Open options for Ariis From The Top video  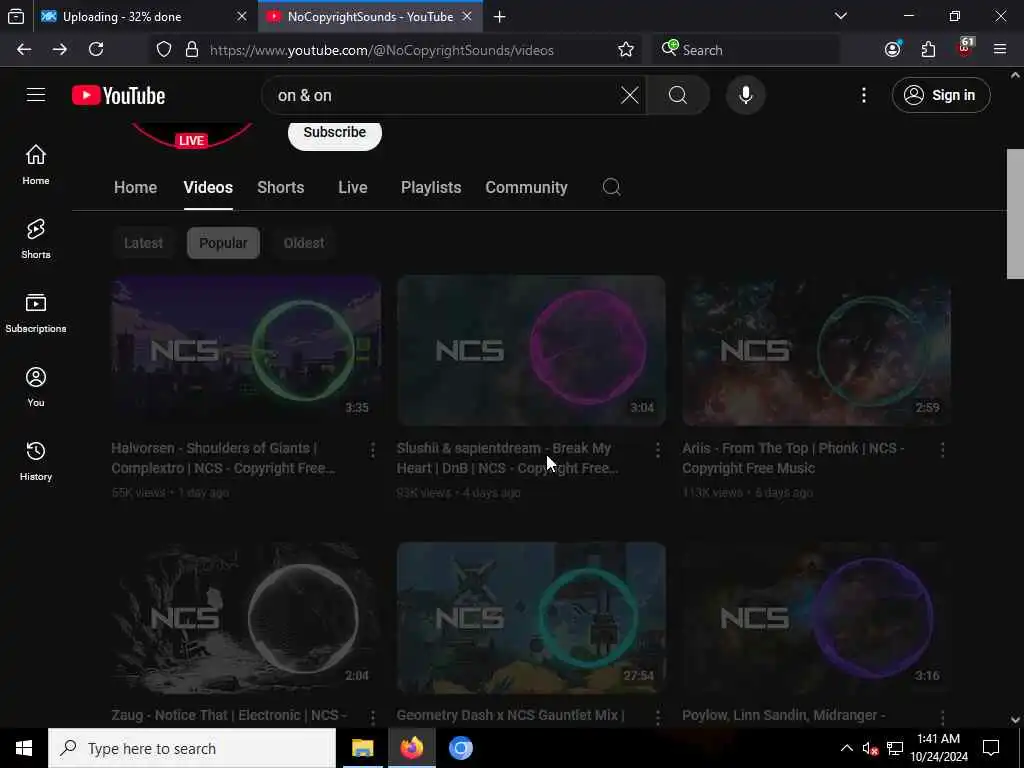[942, 449]
